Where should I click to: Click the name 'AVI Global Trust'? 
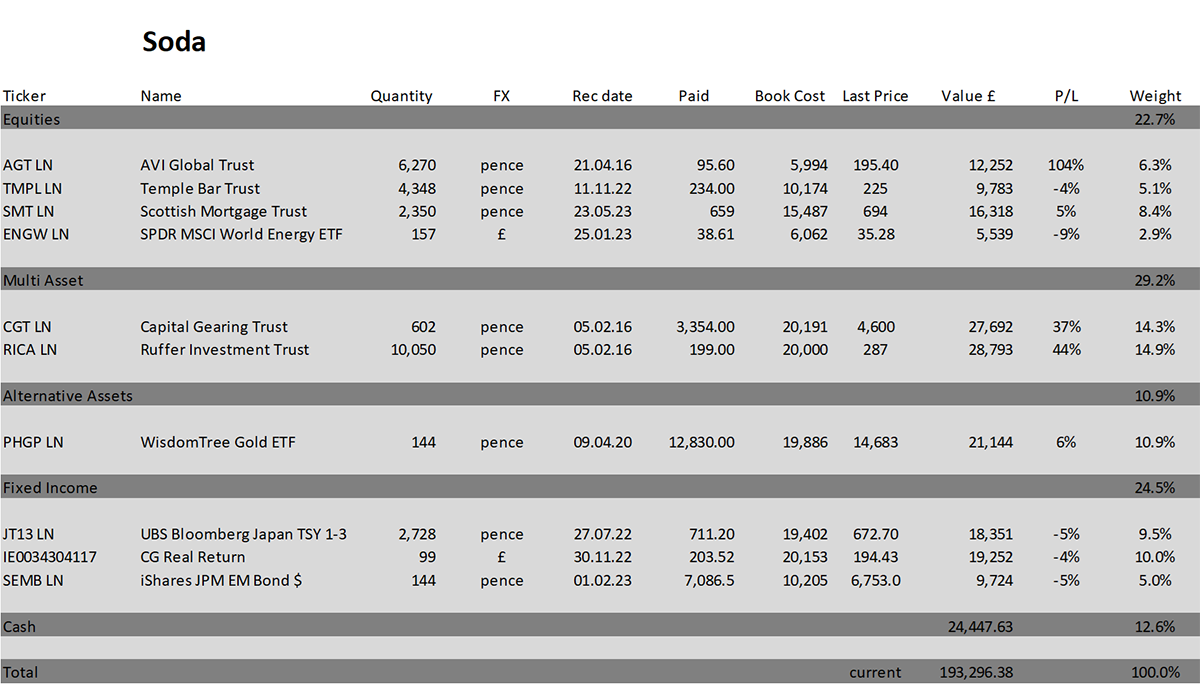(197, 165)
